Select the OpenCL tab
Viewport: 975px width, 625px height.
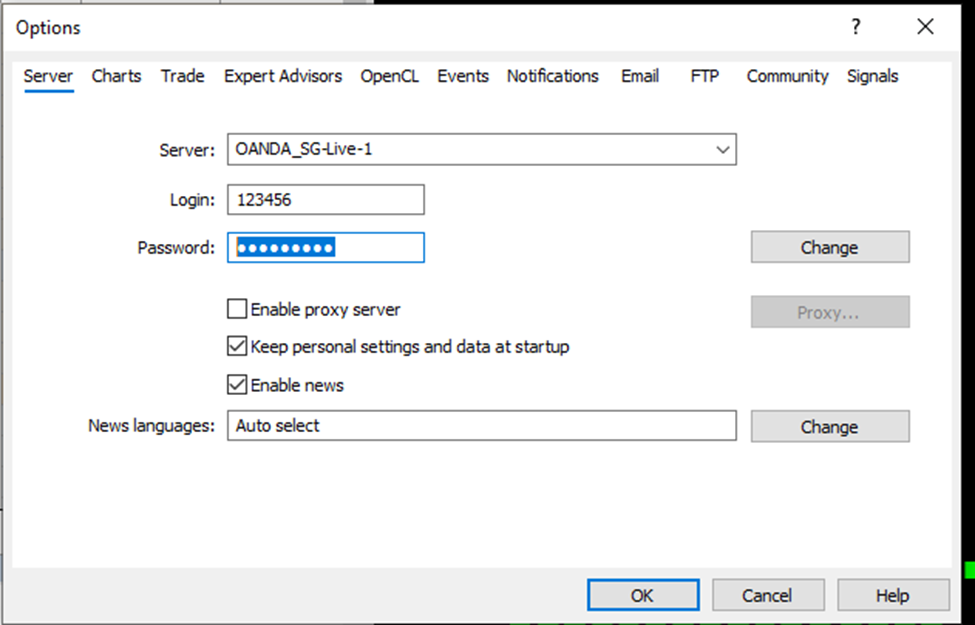pyautogui.click(x=389, y=76)
